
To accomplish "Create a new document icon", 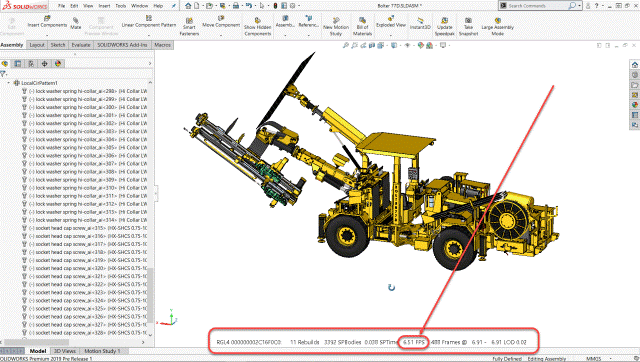I will click(197, 6).
